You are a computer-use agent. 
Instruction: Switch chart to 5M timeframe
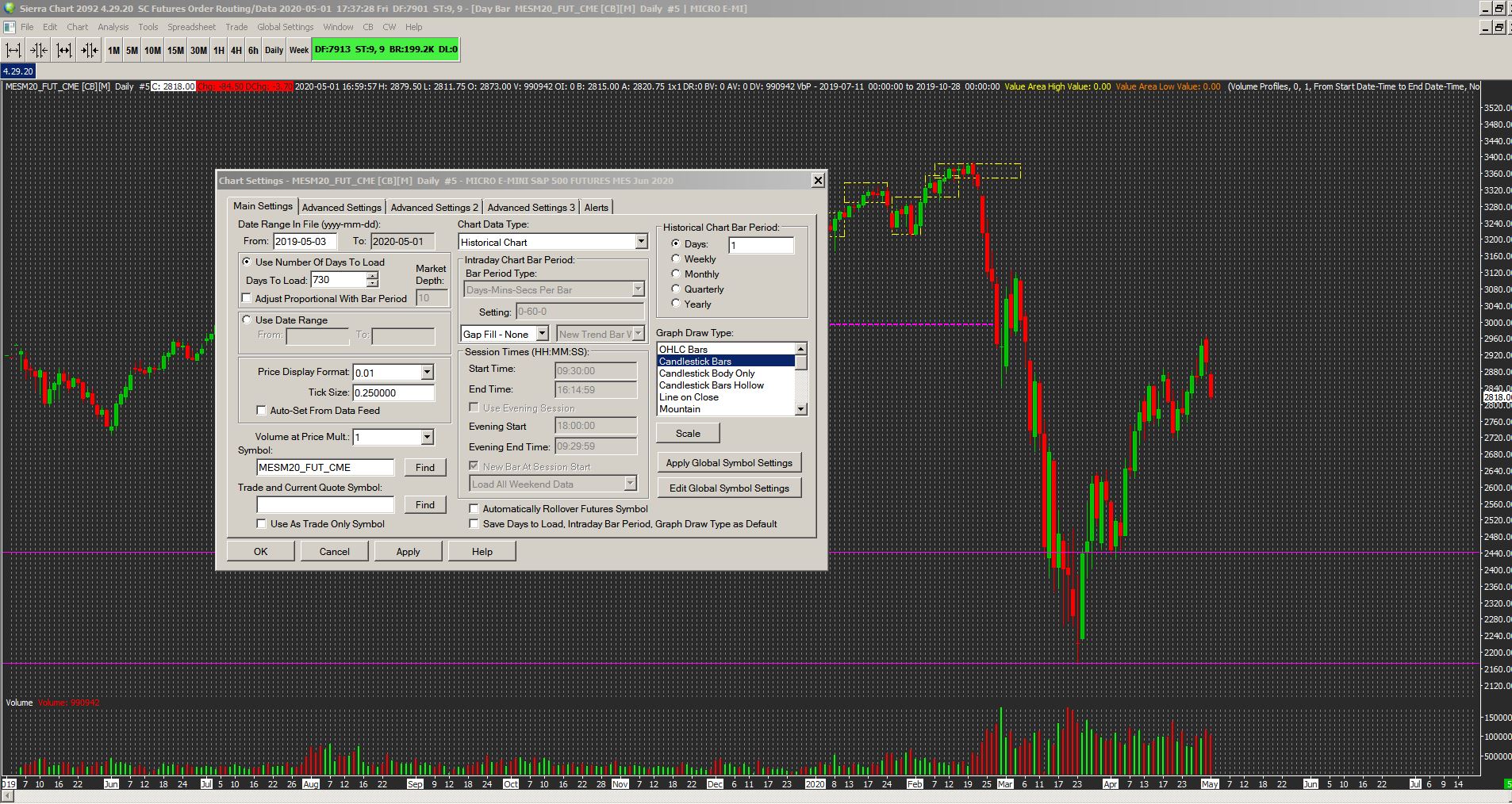pyautogui.click(x=132, y=50)
